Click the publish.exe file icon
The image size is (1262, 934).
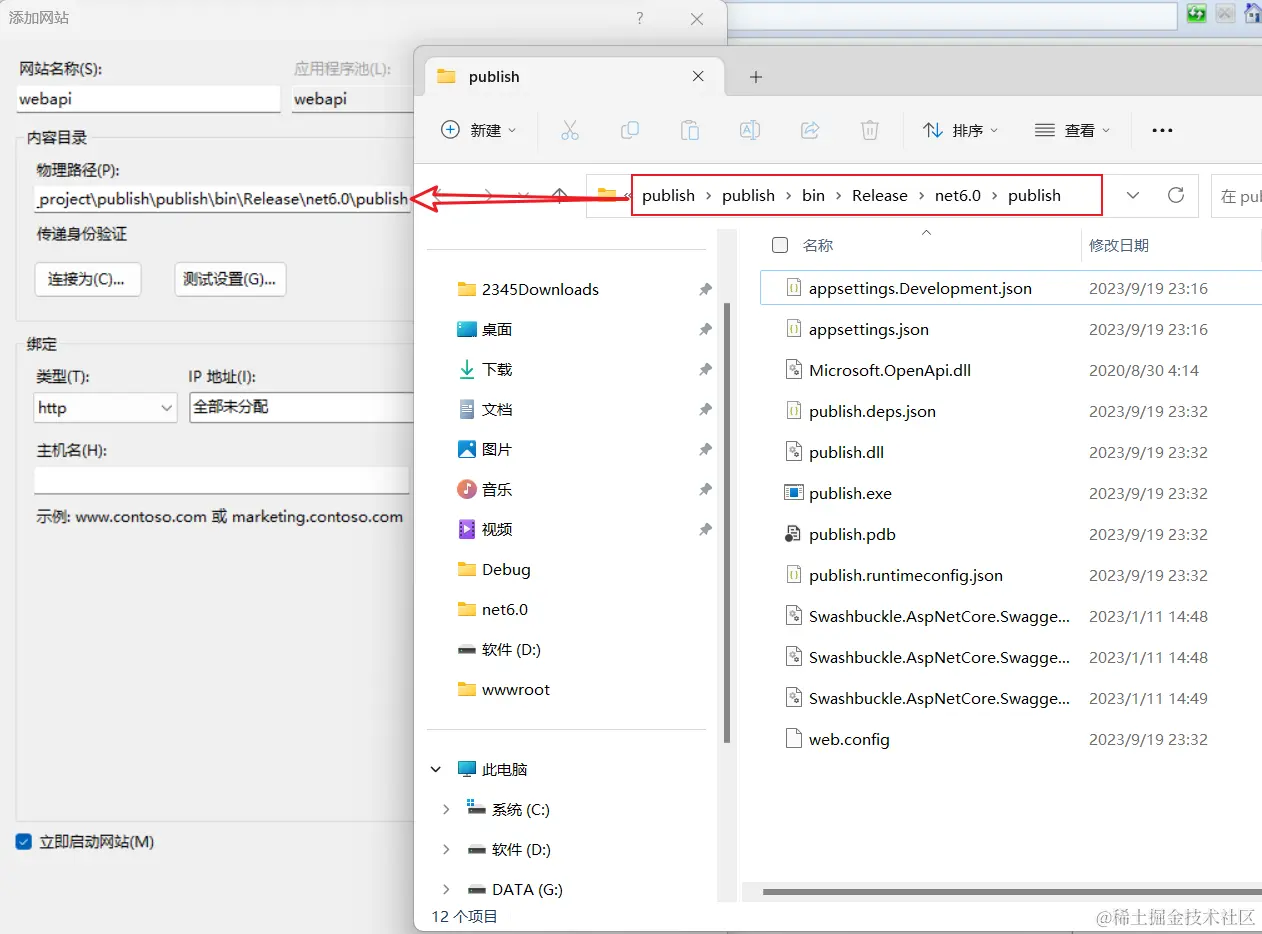coord(793,493)
